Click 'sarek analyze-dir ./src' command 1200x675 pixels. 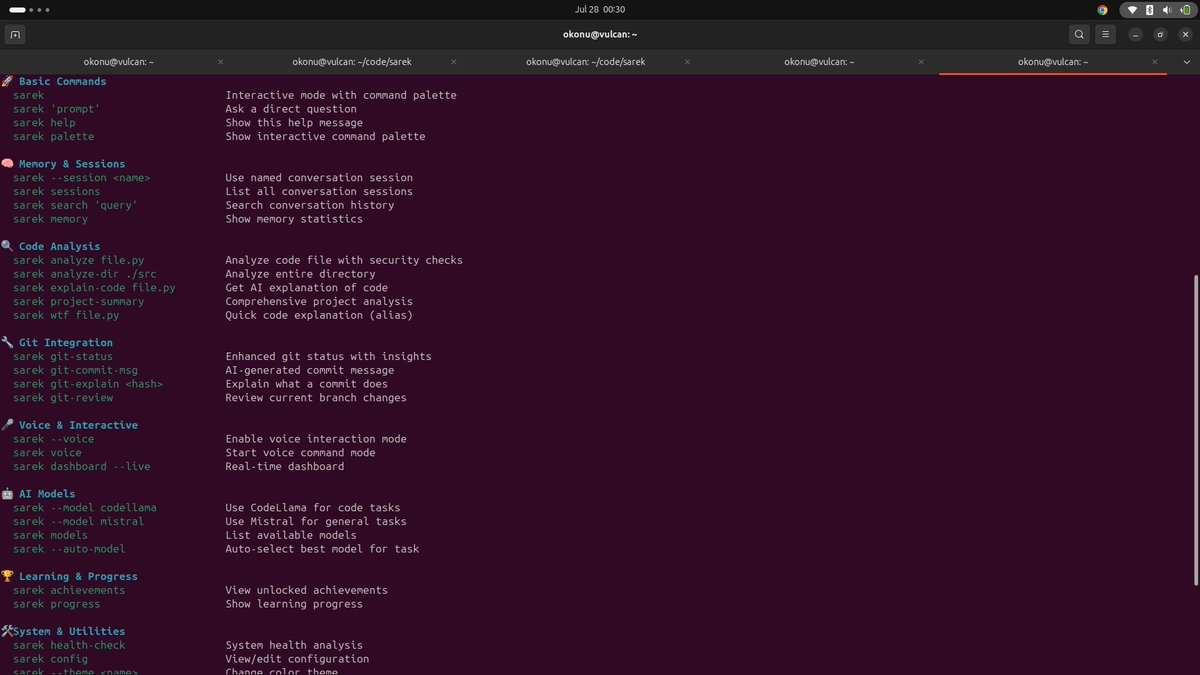(85, 274)
